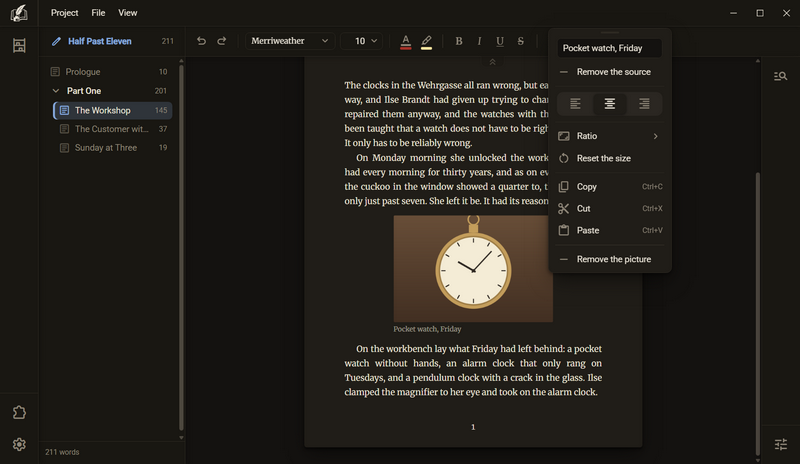Image resolution: width=800 pixels, height=464 pixels.
Task: Click the quill app logo icon
Action: coord(19,13)
